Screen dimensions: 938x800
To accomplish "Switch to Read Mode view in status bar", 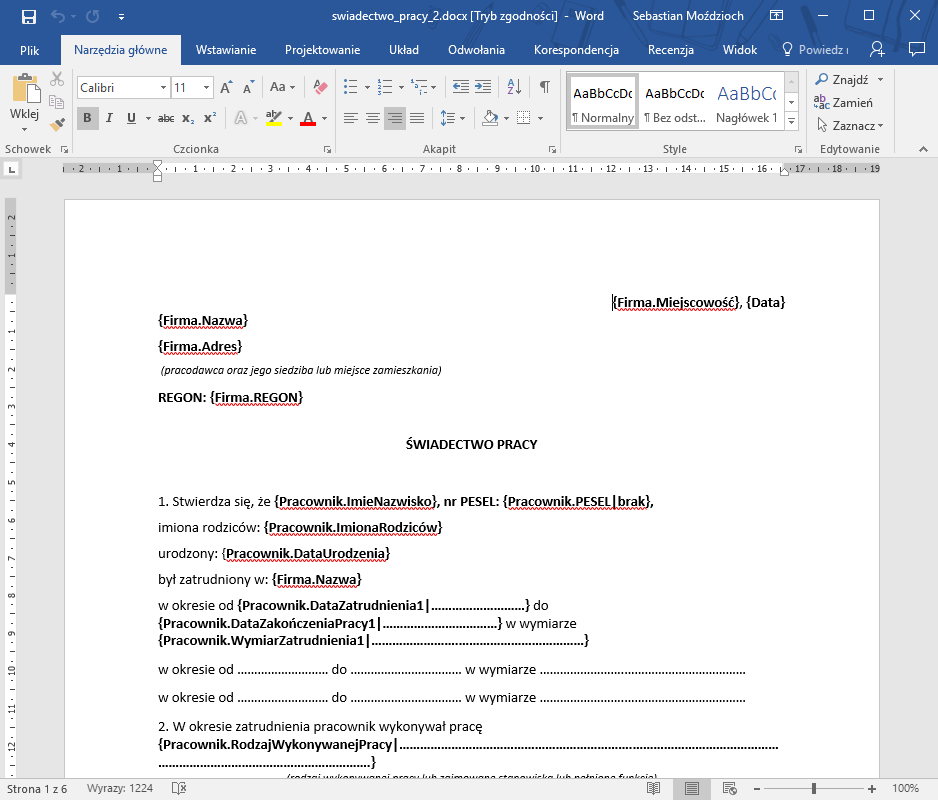I will coord(653,788).
